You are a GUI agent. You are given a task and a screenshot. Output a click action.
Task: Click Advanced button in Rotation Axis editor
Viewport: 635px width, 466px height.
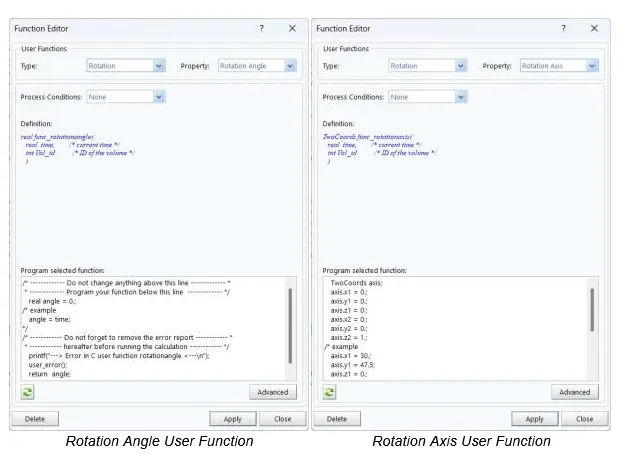574,393
